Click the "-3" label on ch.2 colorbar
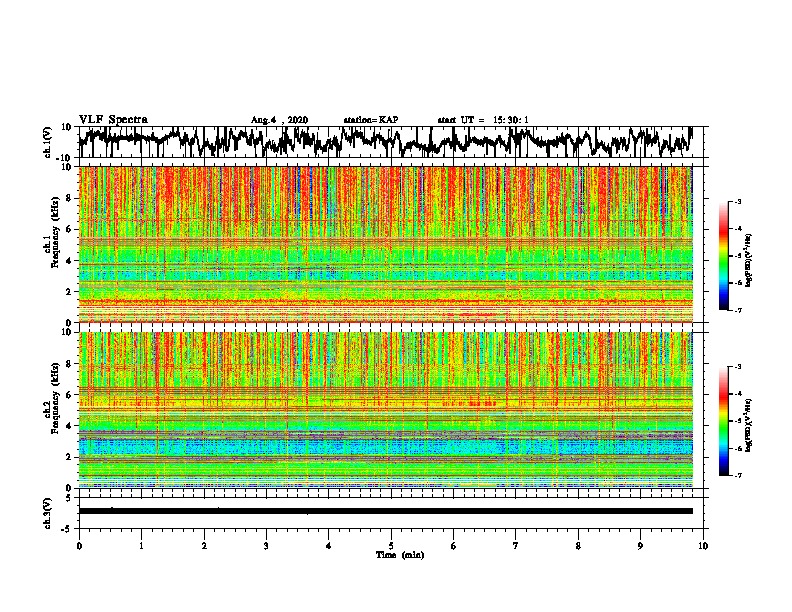 click(738, 367)
